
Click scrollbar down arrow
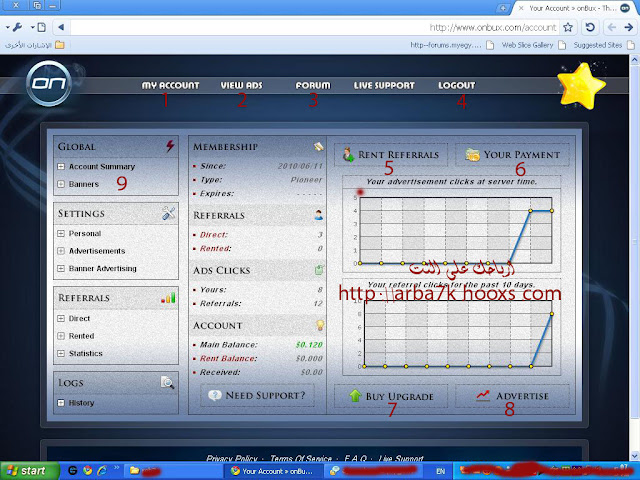pyautogui.click(x=634, y=456)
